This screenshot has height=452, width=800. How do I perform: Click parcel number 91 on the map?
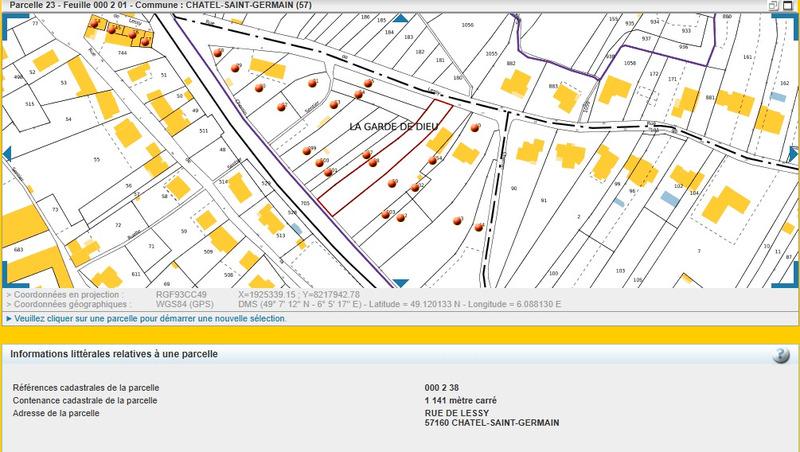click(x=543, y=200)
